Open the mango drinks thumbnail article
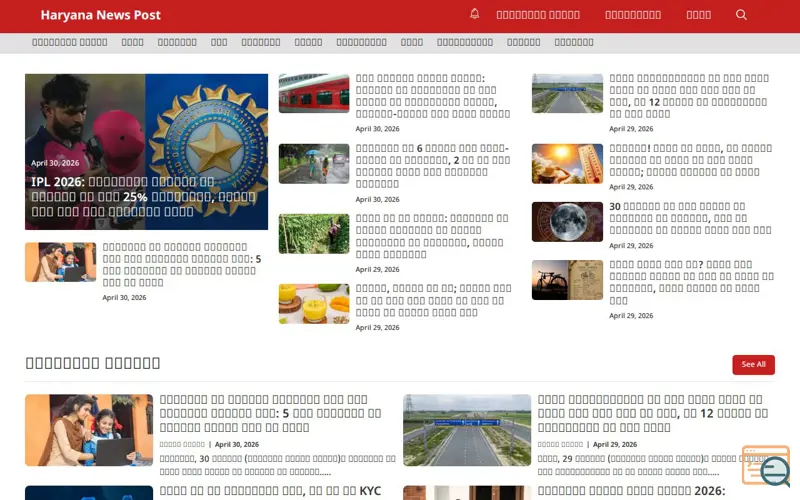The image size is (800, 500). pos(314,304)
